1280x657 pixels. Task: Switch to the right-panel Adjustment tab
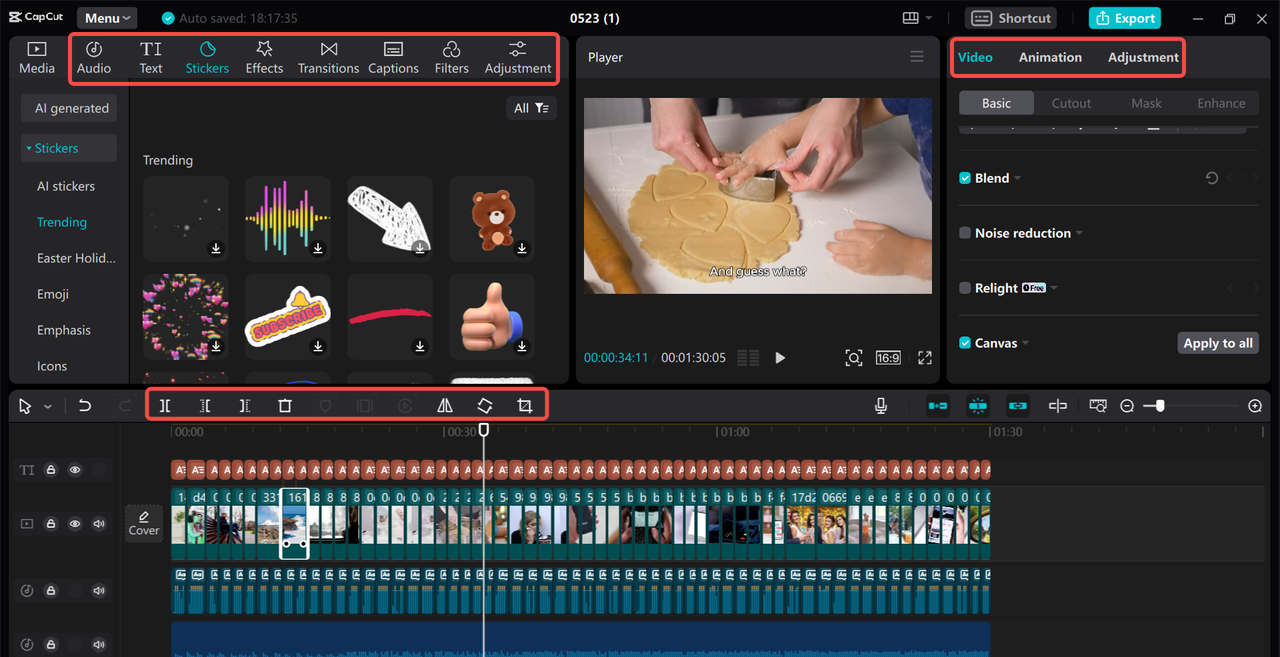1143,57
